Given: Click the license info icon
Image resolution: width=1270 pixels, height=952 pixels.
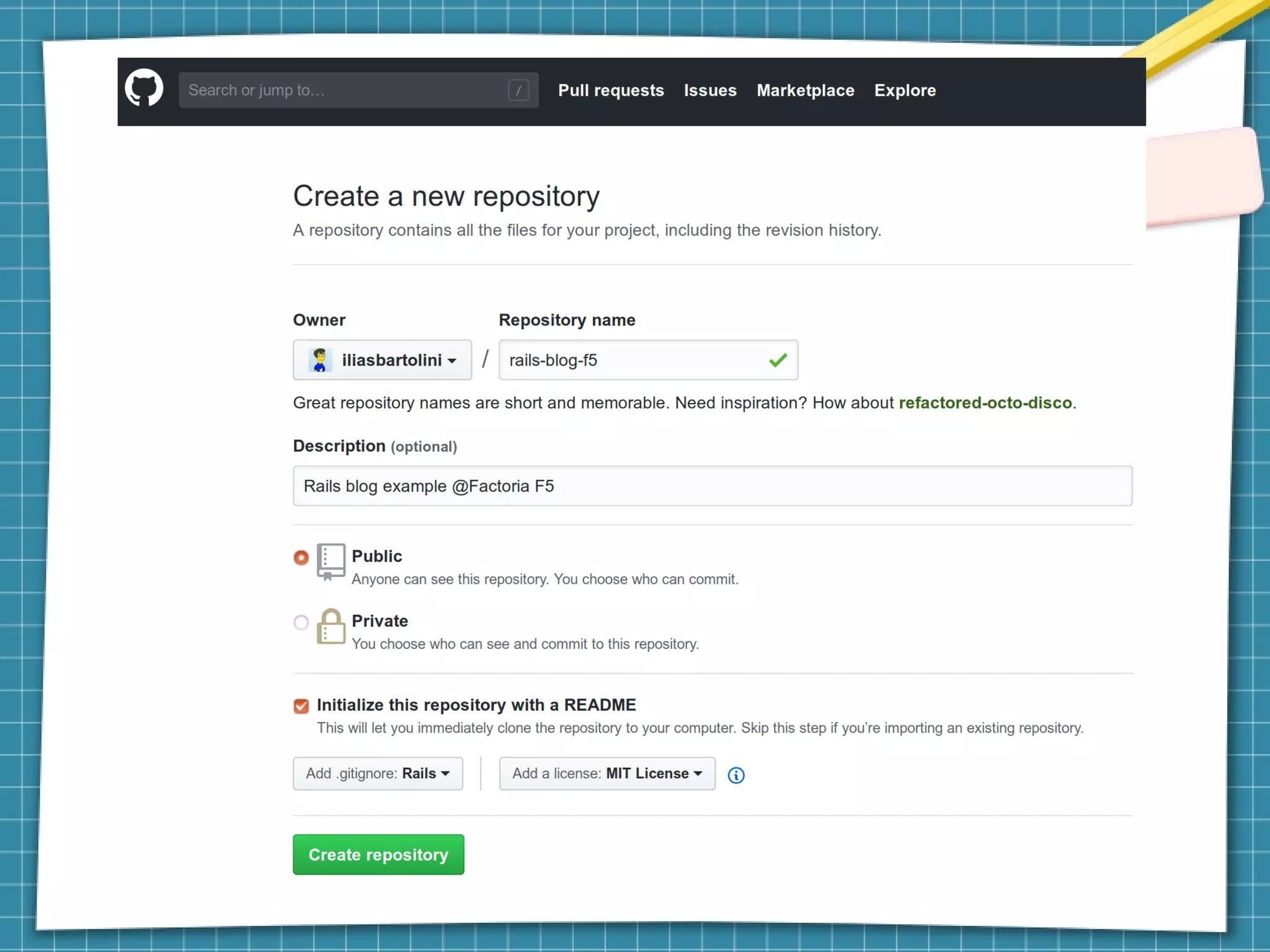Looking at the screenshot, I should coord(736,775).
